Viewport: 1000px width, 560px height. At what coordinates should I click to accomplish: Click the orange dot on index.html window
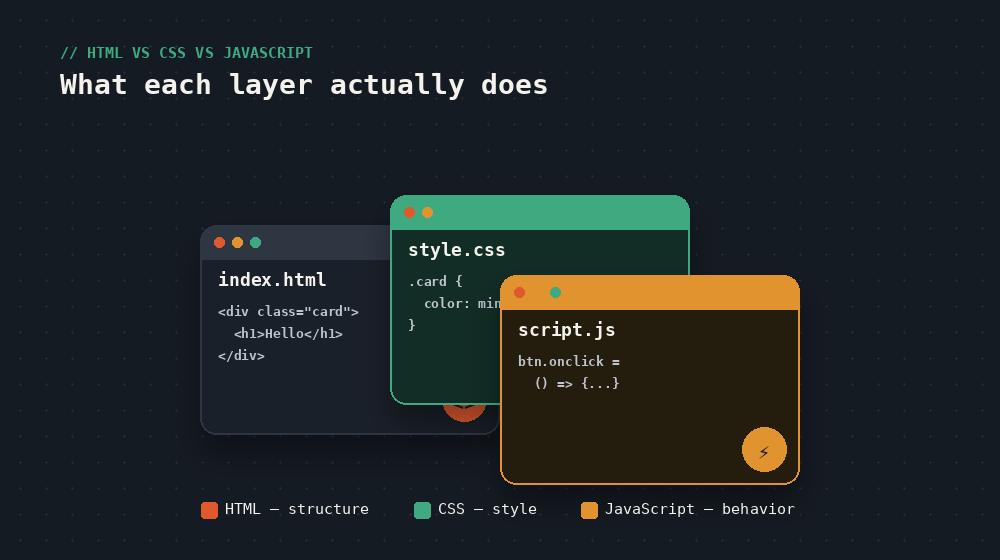(237, 242)
